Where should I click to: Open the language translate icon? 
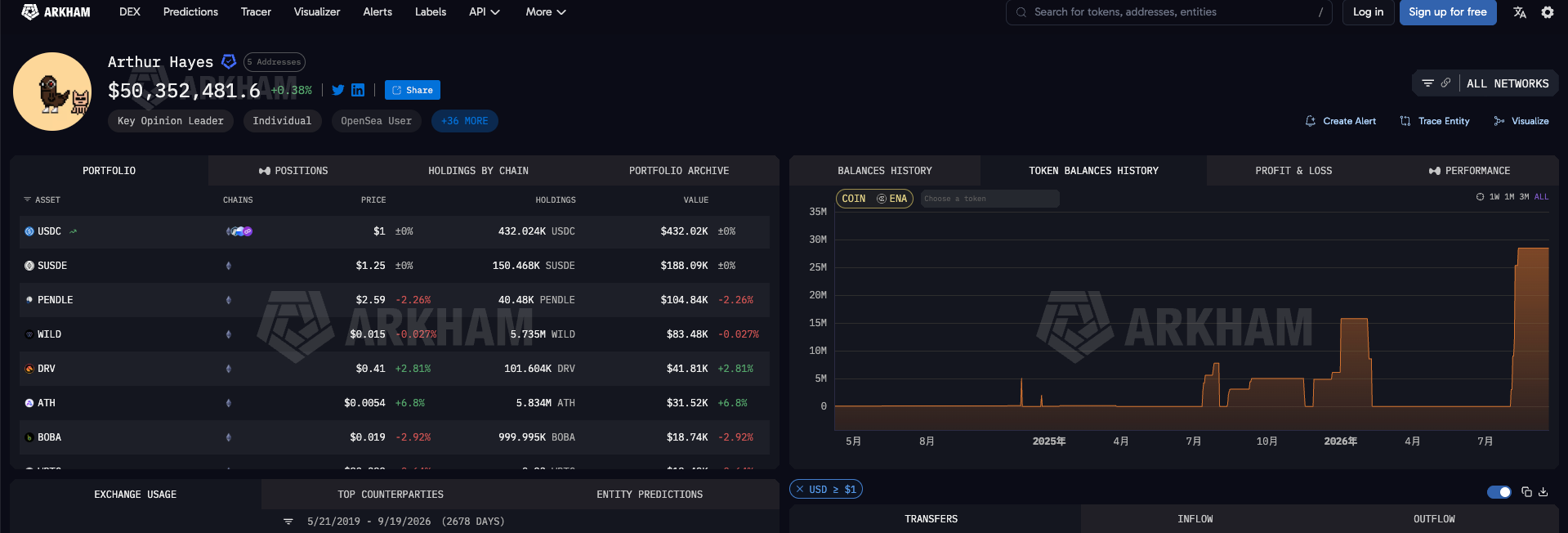(1520, 12)
